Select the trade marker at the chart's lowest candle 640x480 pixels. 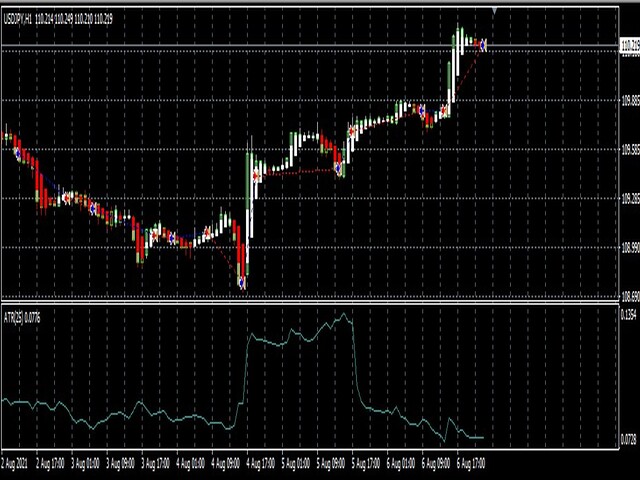coord(242,282)
